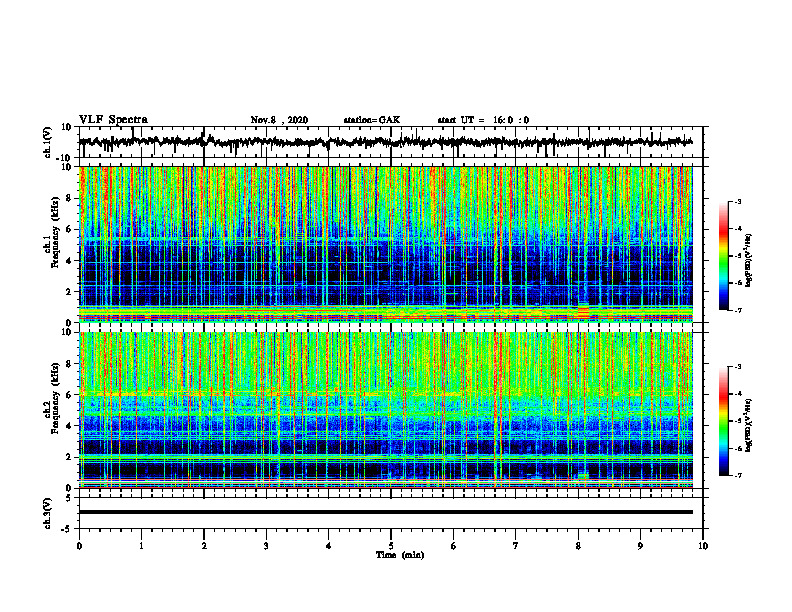
Task: Click the "9" tick on the time axis
Action: 640,546
